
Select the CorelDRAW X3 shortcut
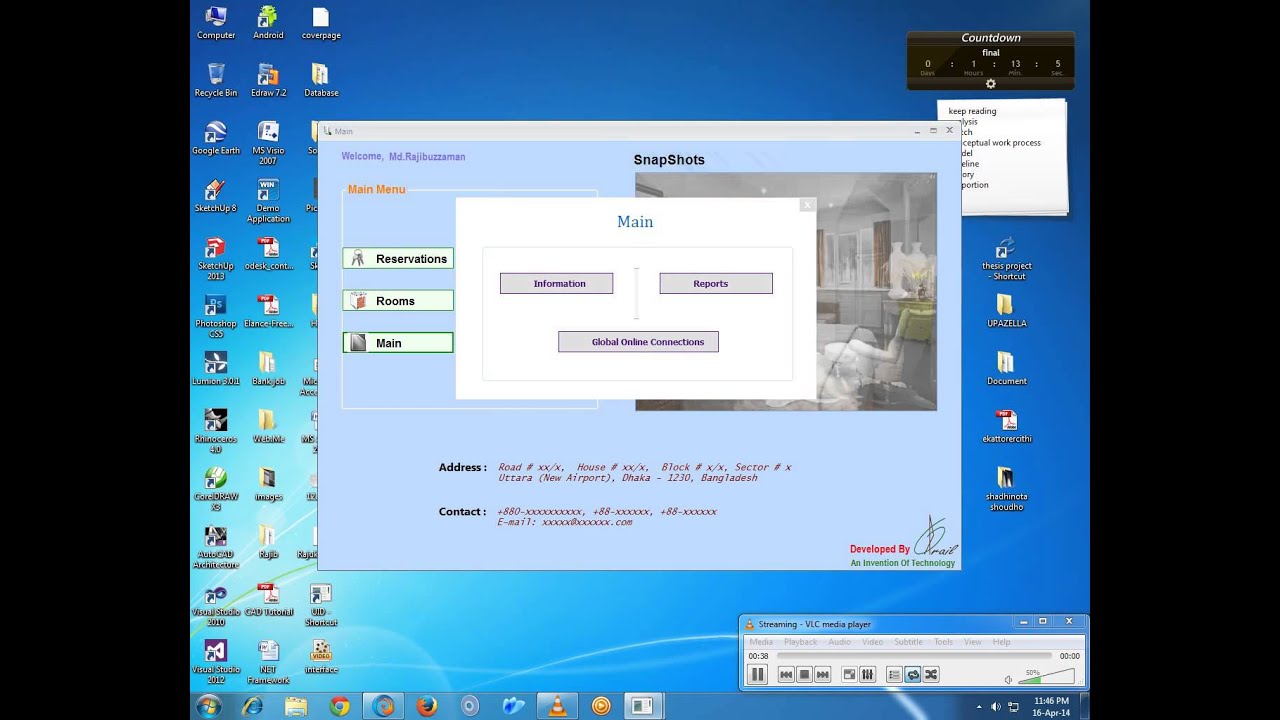(216, 490)
